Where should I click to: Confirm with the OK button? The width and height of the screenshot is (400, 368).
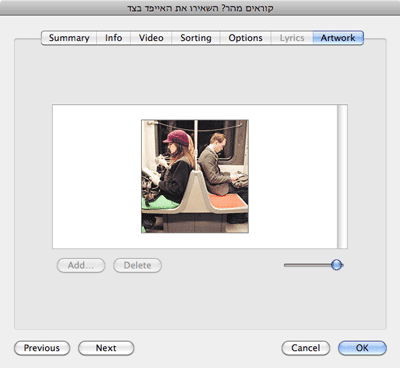coord(362,348)
